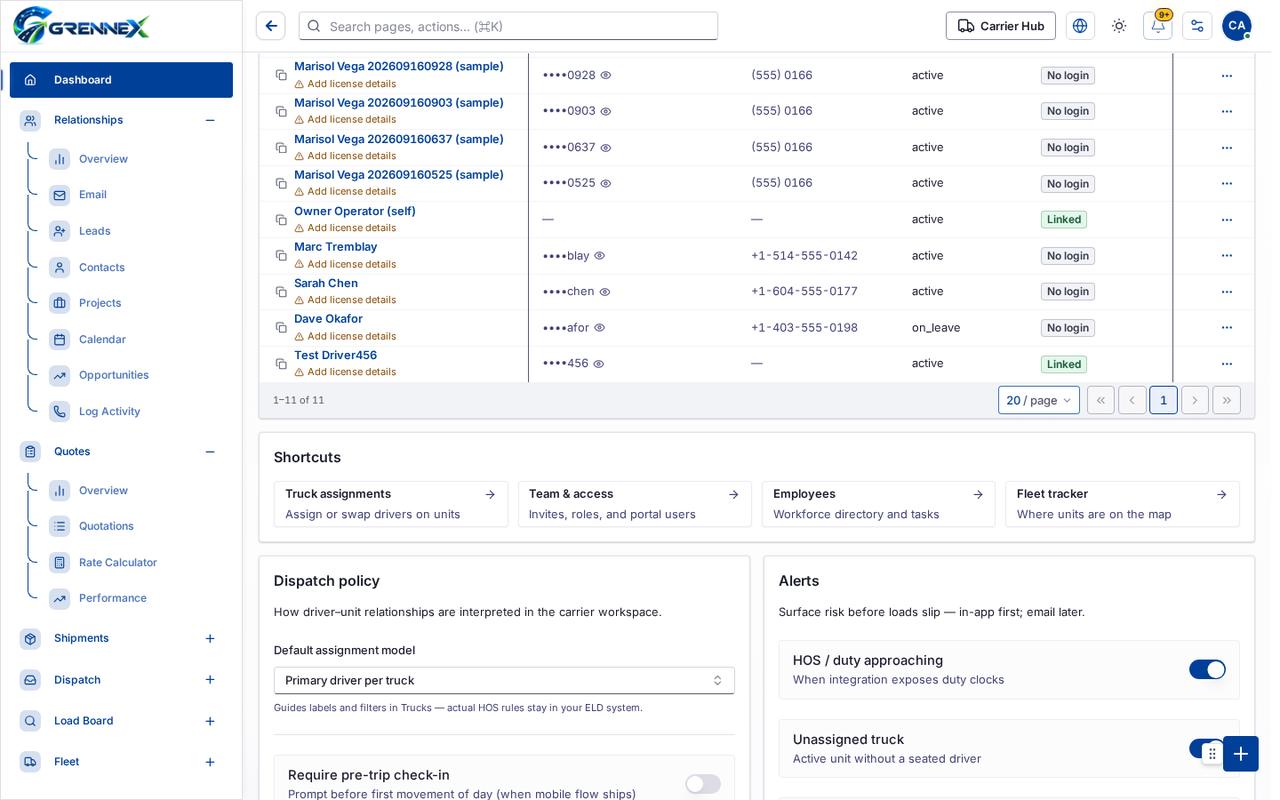Focus the Search pages, actions field
Viewport: 1280px width, 800px height.
[508, 26]
